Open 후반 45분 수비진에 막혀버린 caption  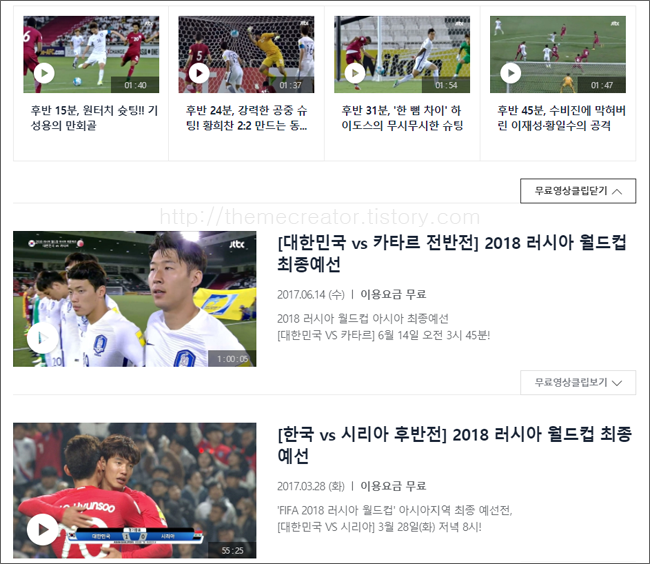coord(561,118)
